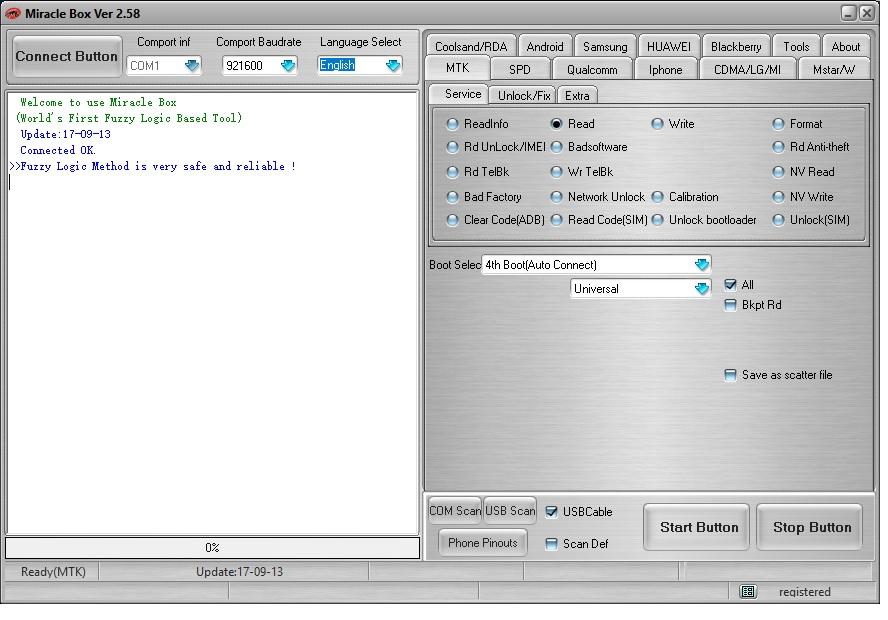
Task: Choose the Unlock bootloader option
Action: click(705, 220)
